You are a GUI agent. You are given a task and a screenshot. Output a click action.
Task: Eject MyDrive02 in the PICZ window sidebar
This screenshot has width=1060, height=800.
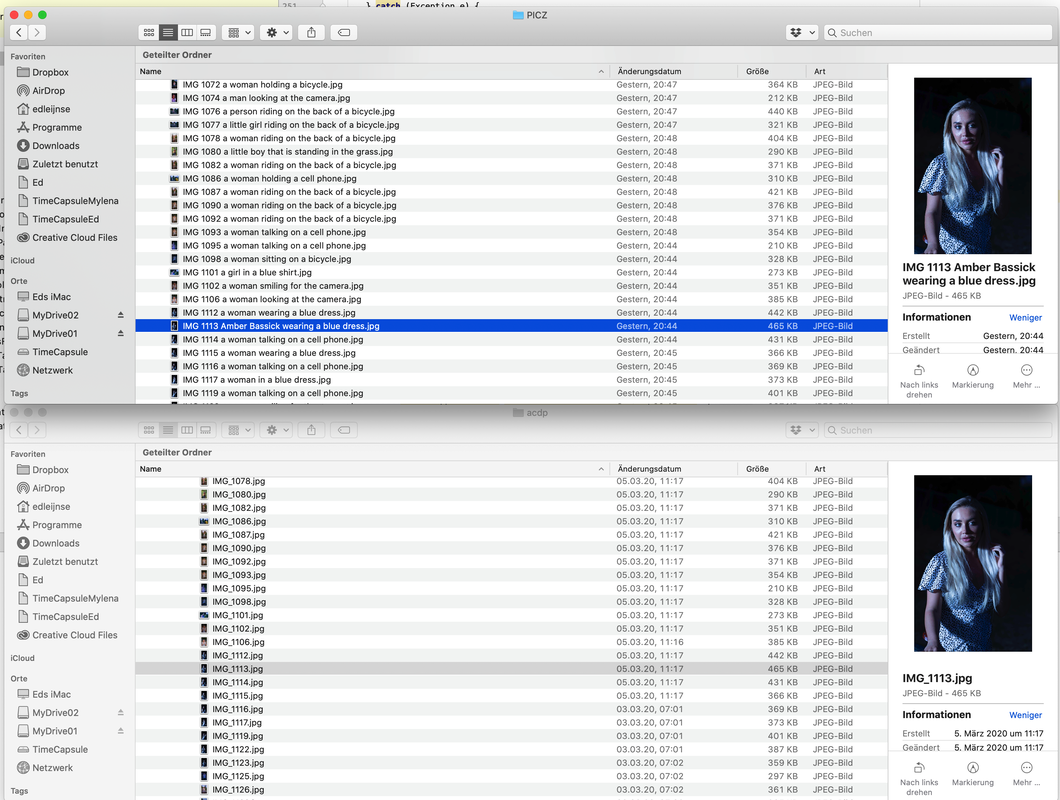click(x=121, y=315)
